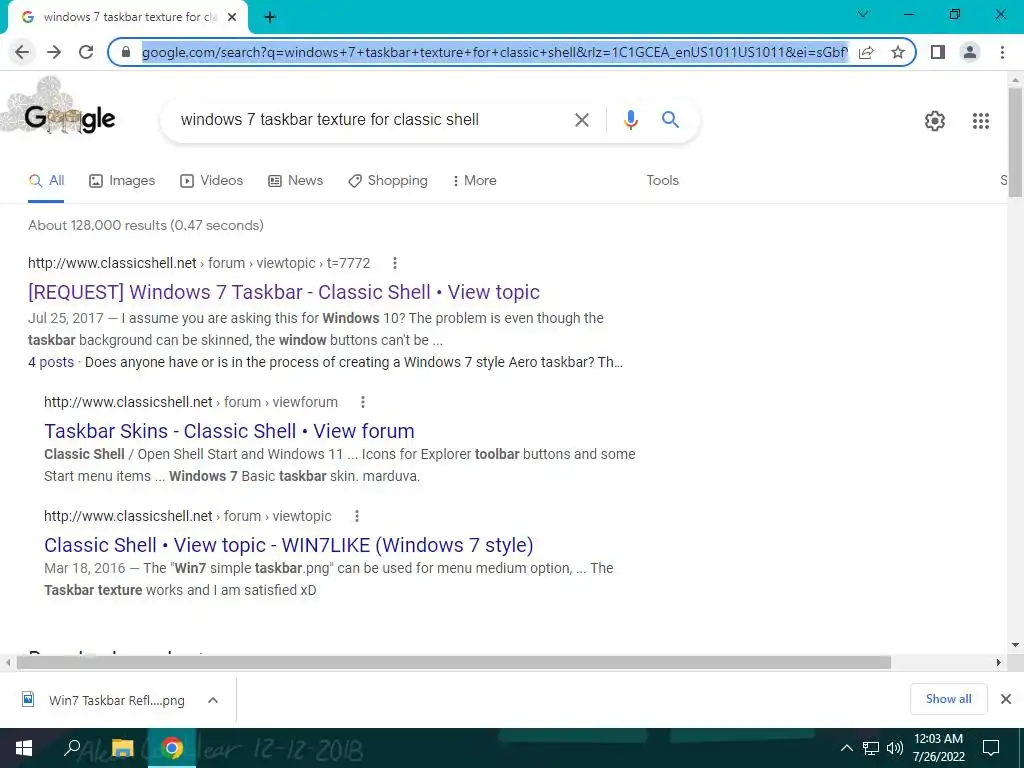Screen dimensions: 1024x768
Task: Switch to Videos results tab
Action: (211, 181)
